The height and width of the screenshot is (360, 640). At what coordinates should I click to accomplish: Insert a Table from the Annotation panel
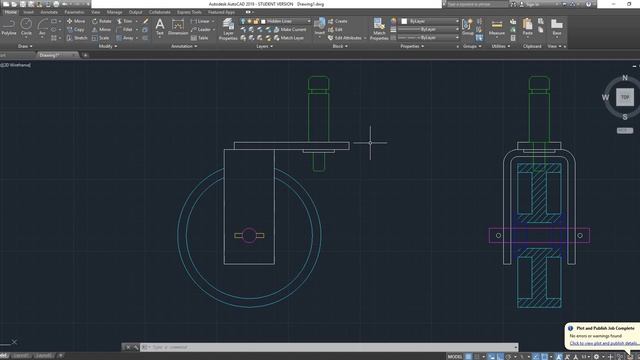[200, 38]
